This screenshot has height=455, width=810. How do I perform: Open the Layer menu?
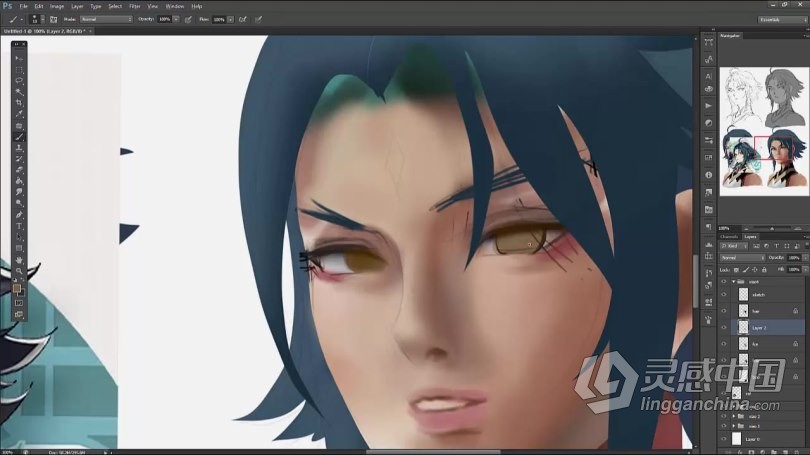(77, 6)
